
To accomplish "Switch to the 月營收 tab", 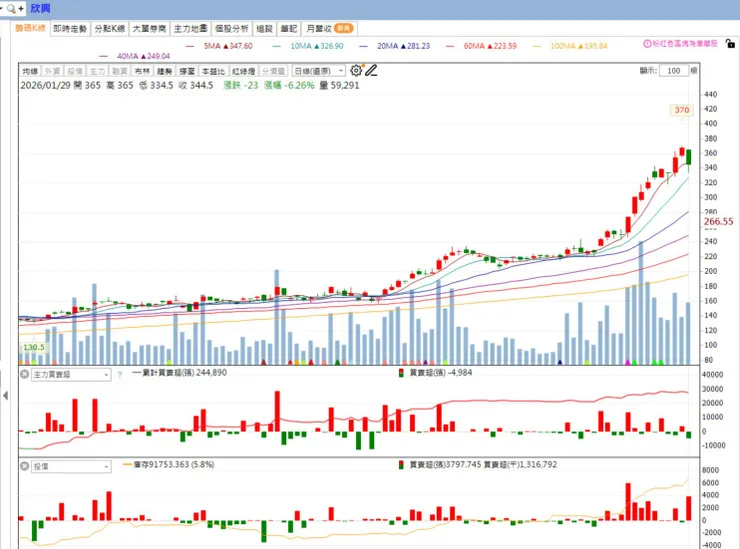I will (329, 29).
